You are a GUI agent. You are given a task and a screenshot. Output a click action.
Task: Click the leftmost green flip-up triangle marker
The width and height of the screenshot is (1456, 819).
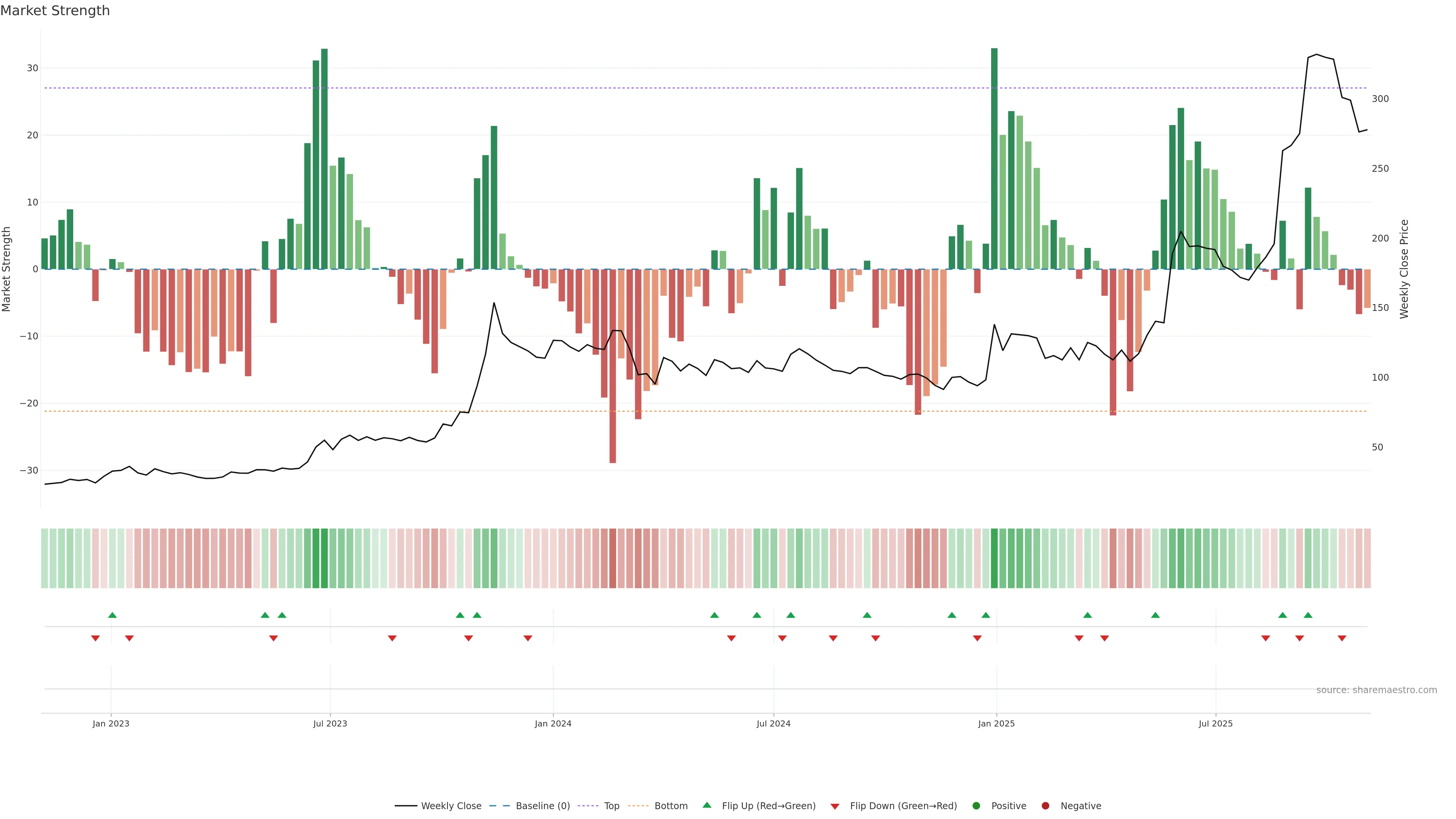click(112, 615)
